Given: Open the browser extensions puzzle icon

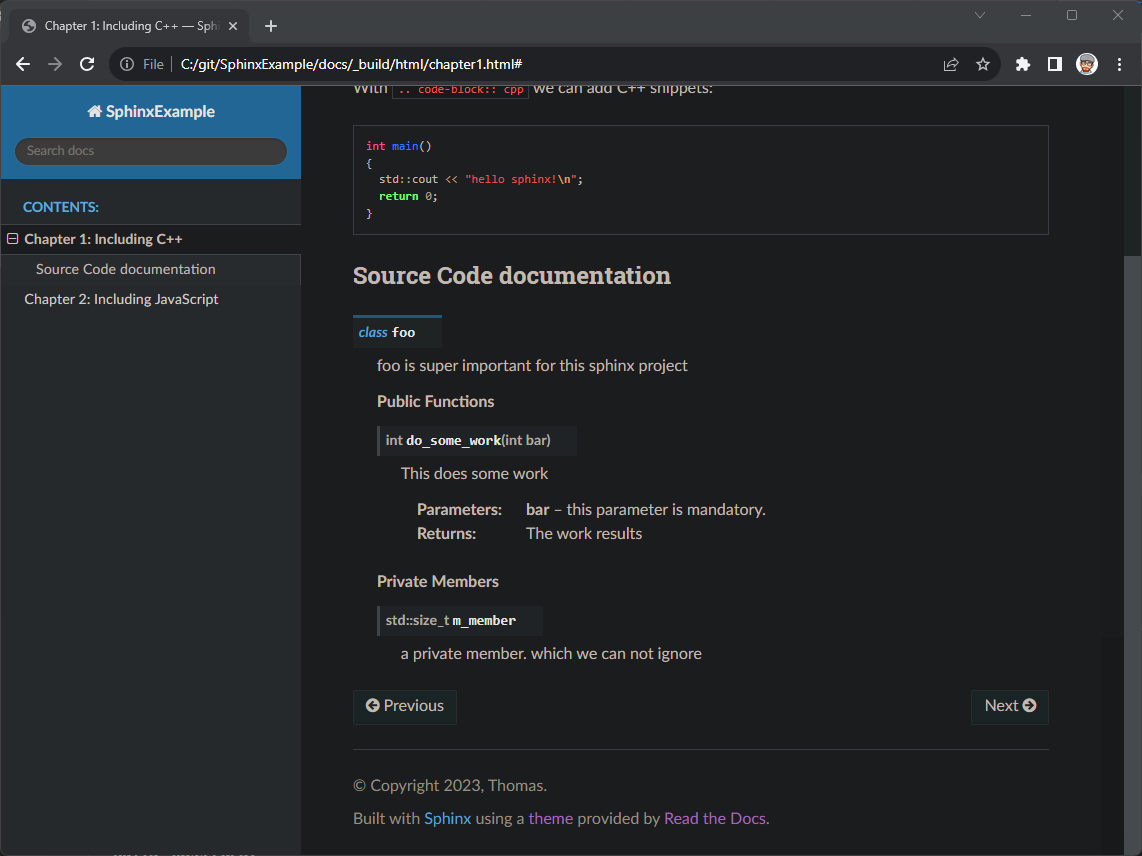Looking at the screenshot, I should coord(1022,63).
